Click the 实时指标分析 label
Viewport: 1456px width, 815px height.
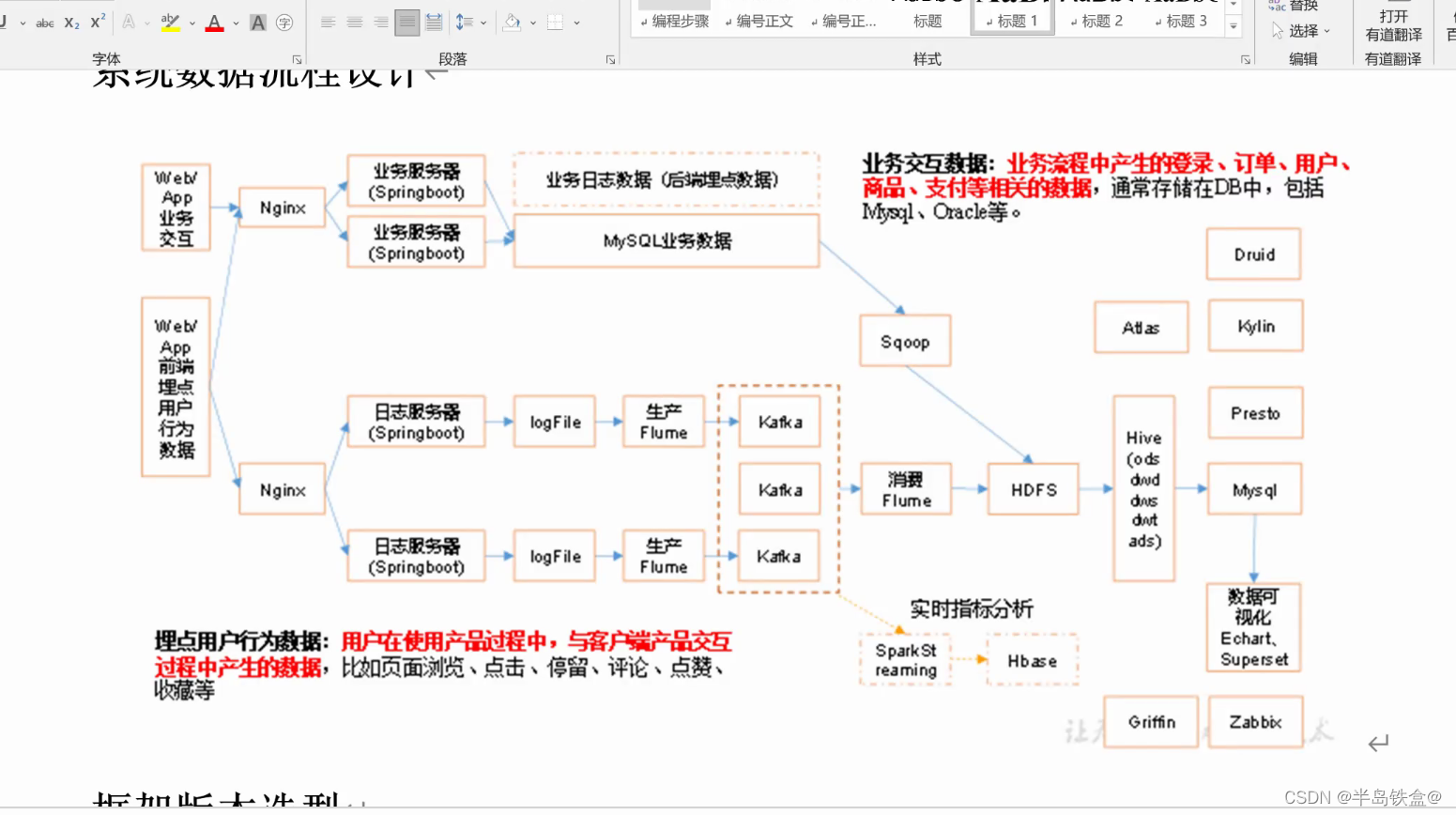[972, 608]
